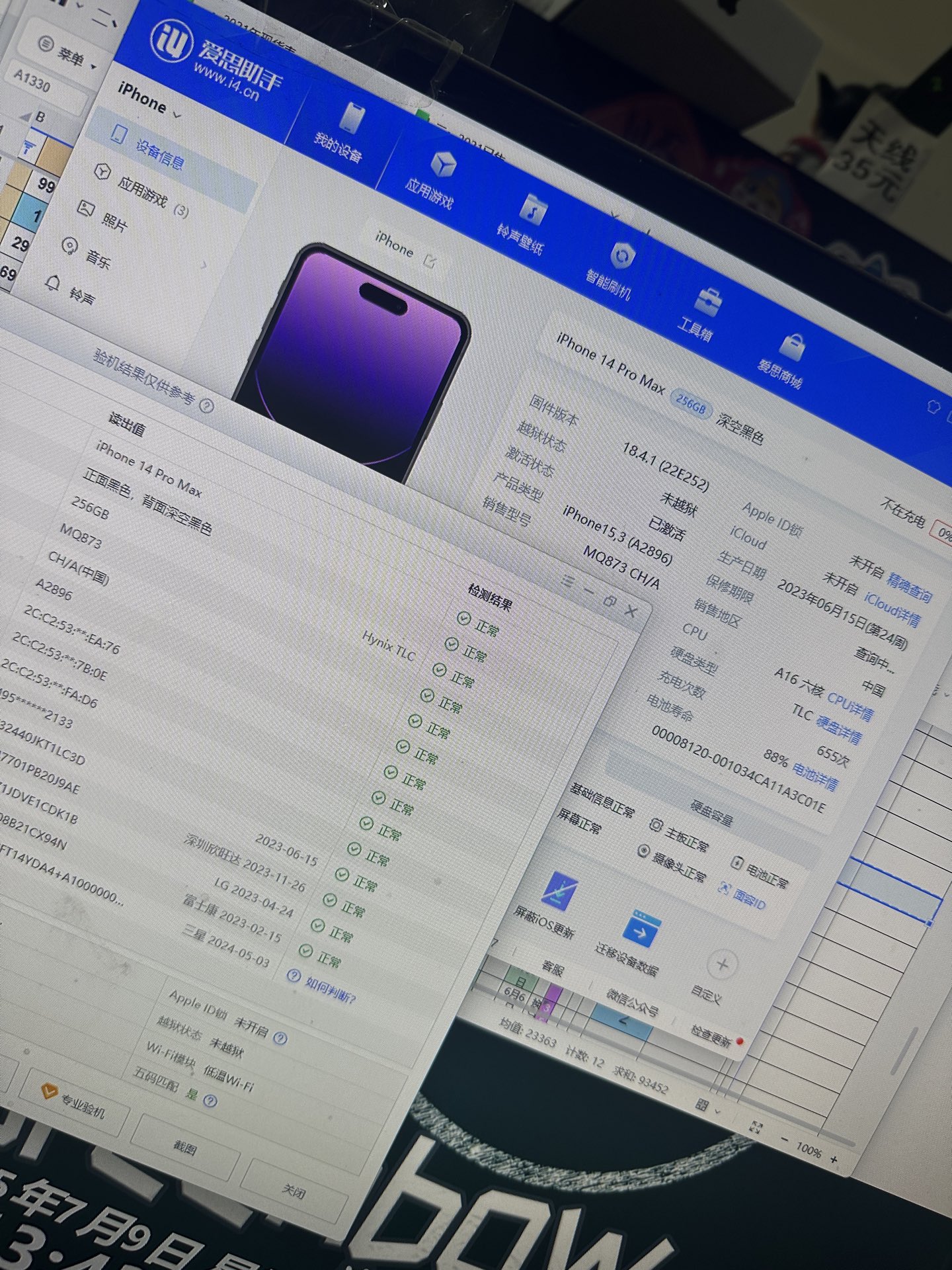This screenshot has width=952, height=1270.
Task: Click the fullscreen icon in the spreadsheet status bar
Action: [756, 1126]
